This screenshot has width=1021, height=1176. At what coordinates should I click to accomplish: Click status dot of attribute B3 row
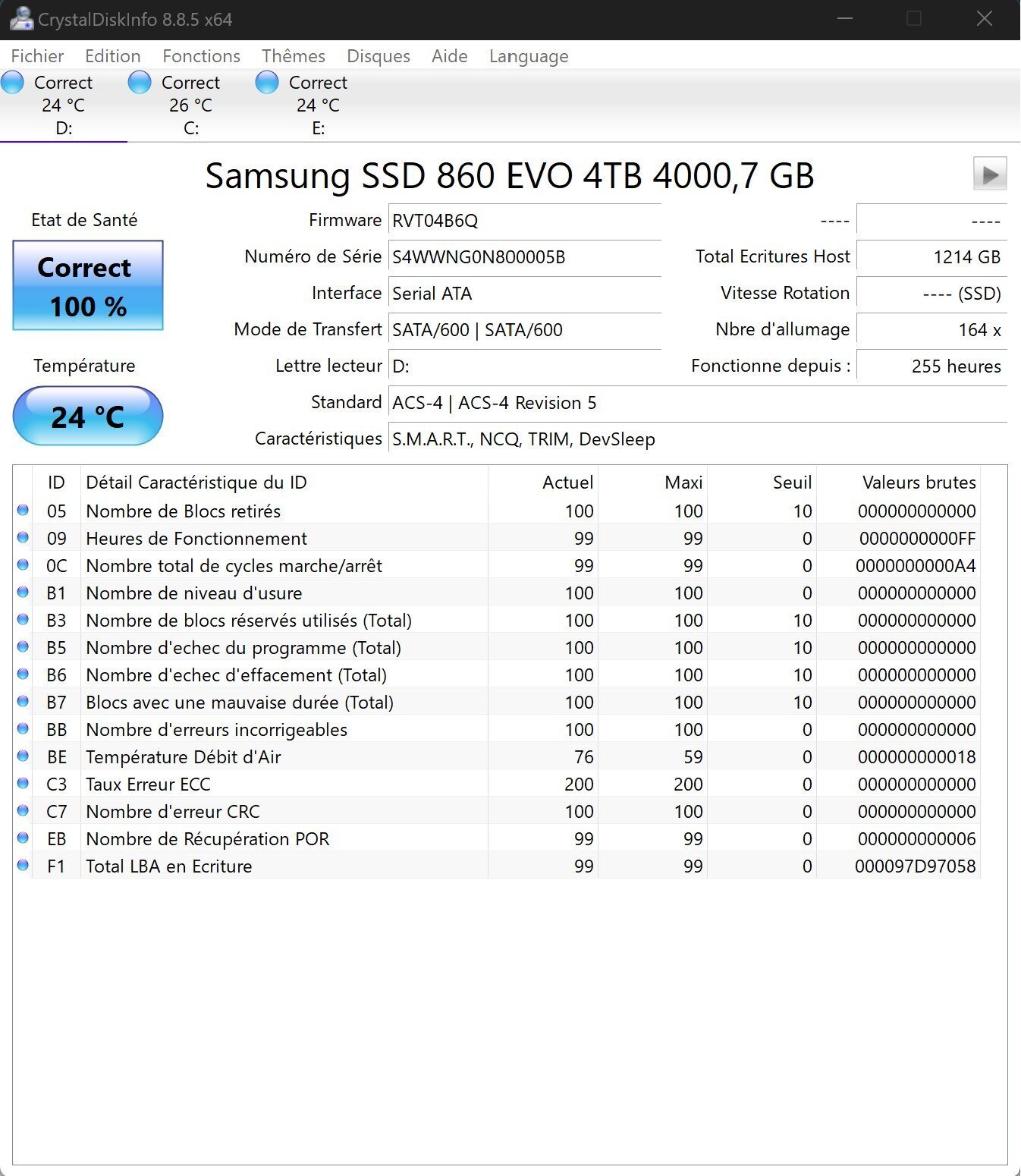tap(23, 619)
